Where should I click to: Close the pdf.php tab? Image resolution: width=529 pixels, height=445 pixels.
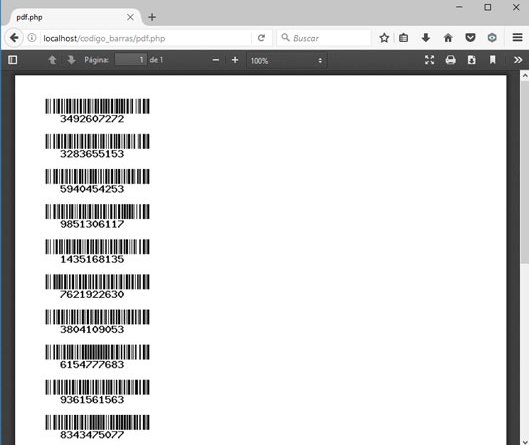point(130,17)
